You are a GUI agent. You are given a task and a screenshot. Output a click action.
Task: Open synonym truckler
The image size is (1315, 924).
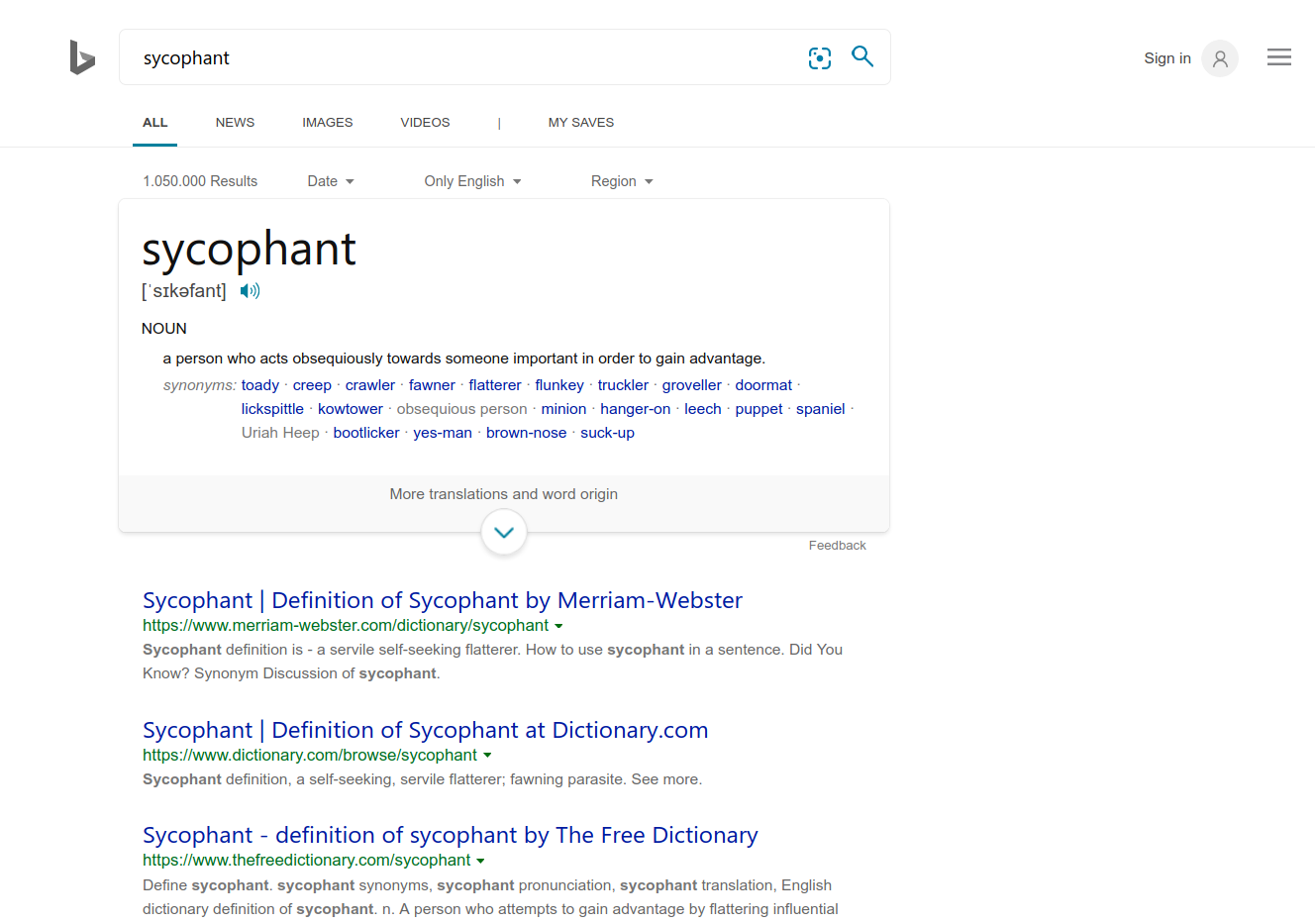click(623, 385)
